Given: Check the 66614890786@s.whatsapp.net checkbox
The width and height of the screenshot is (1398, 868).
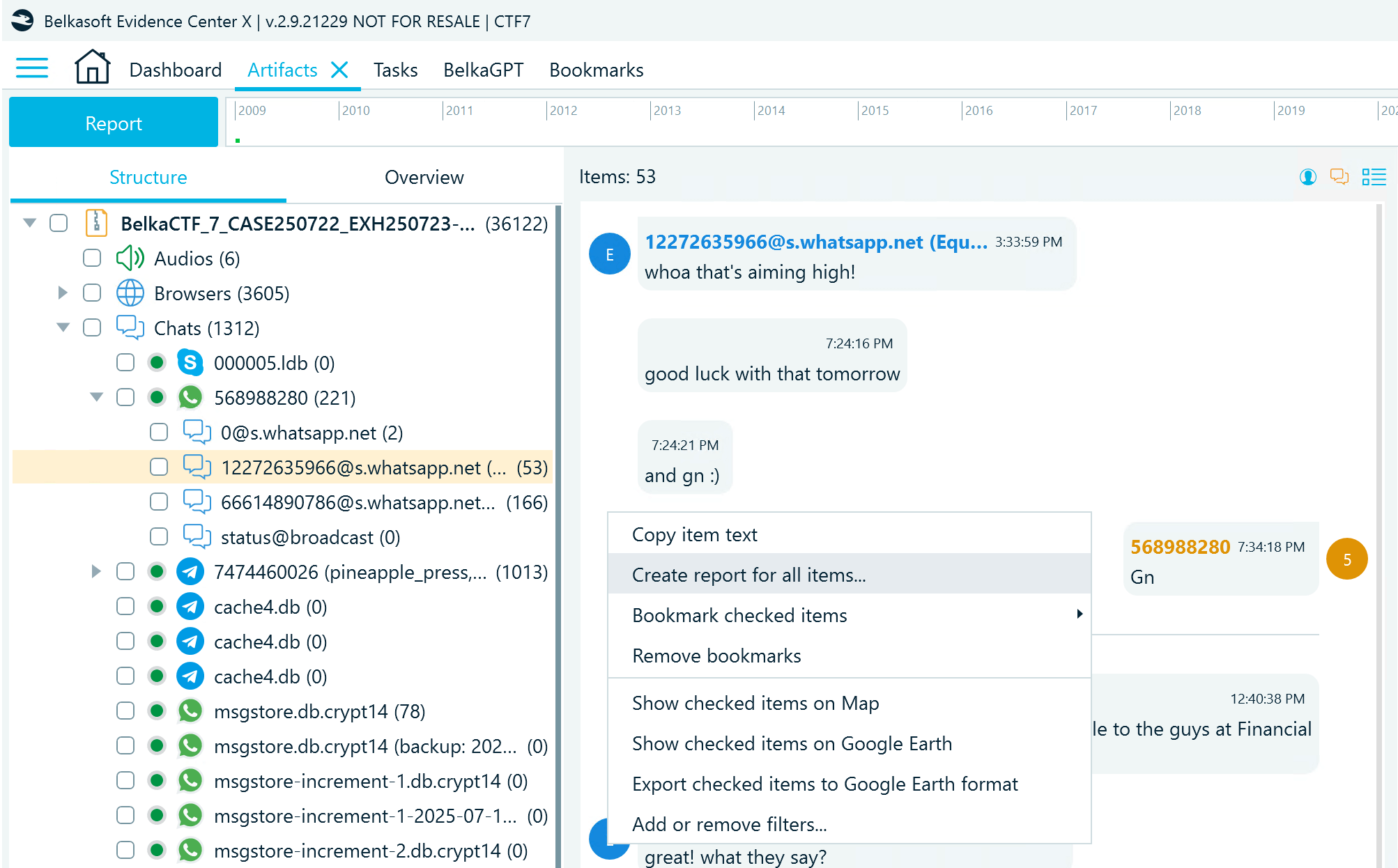Looking at the screenshot, I should [x=158, y=502].
